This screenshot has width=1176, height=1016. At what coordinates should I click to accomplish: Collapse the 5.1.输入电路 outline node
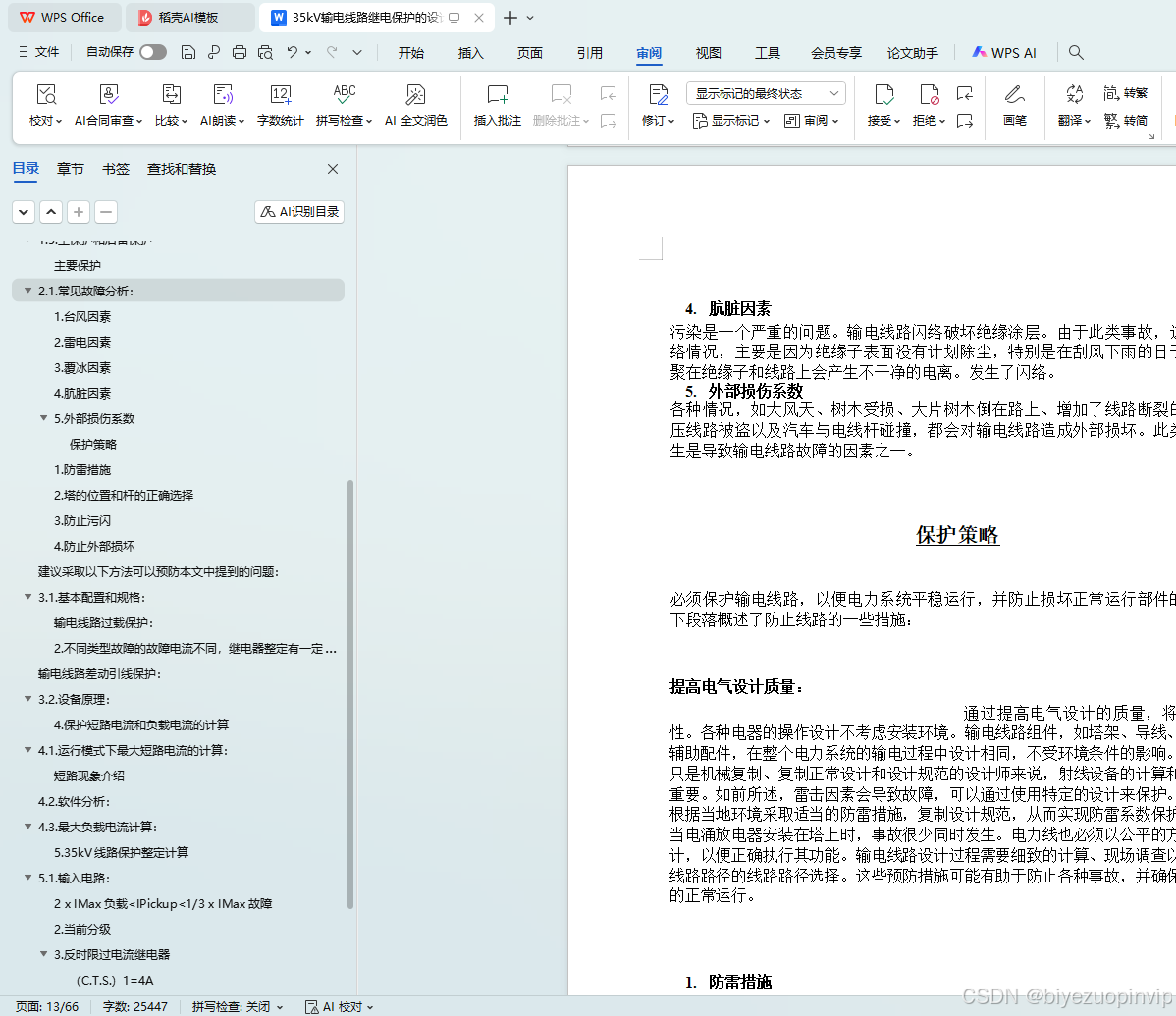(27, 878)
